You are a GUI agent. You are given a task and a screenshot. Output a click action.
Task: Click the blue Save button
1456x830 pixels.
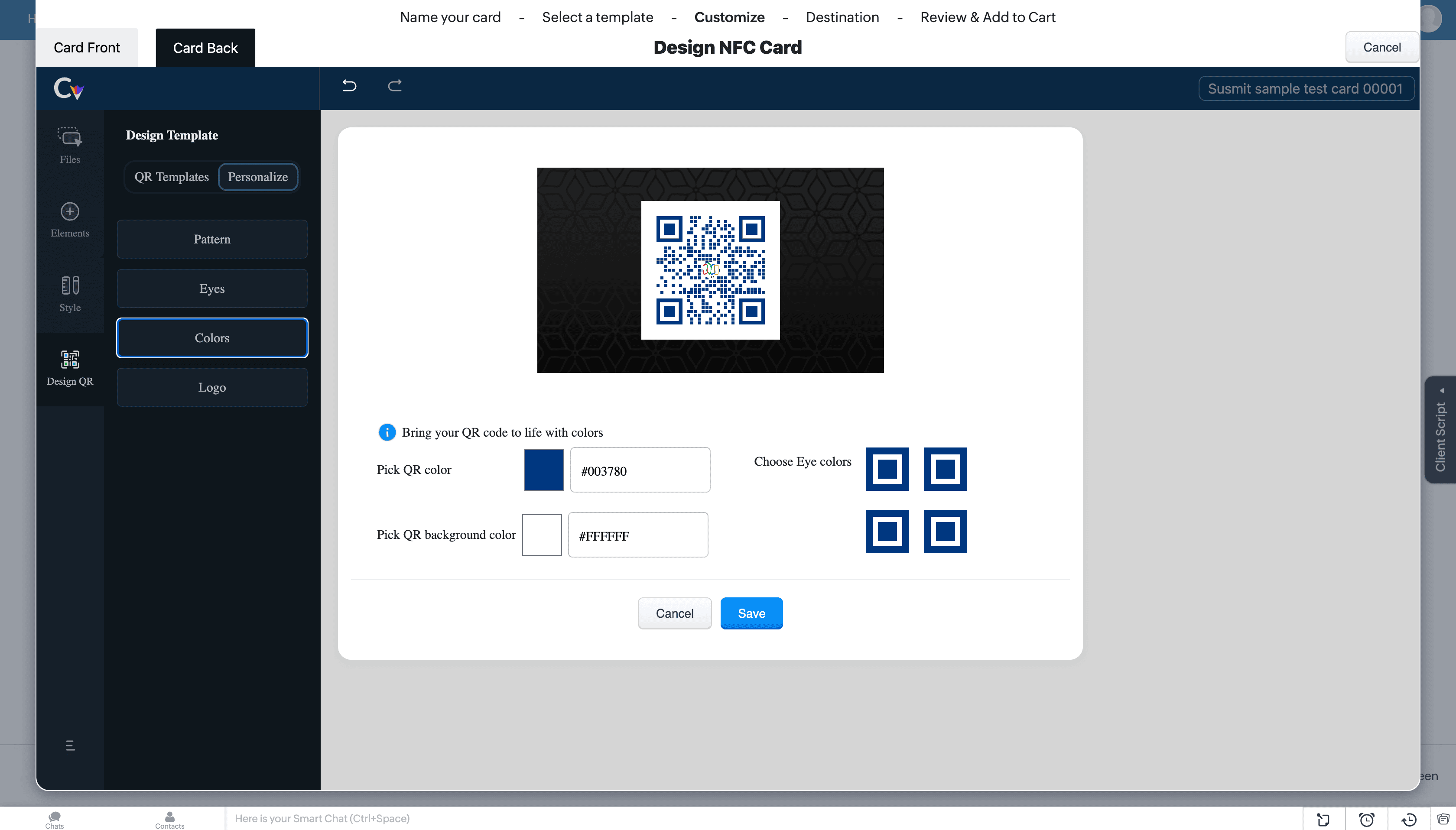click(751, 613)
